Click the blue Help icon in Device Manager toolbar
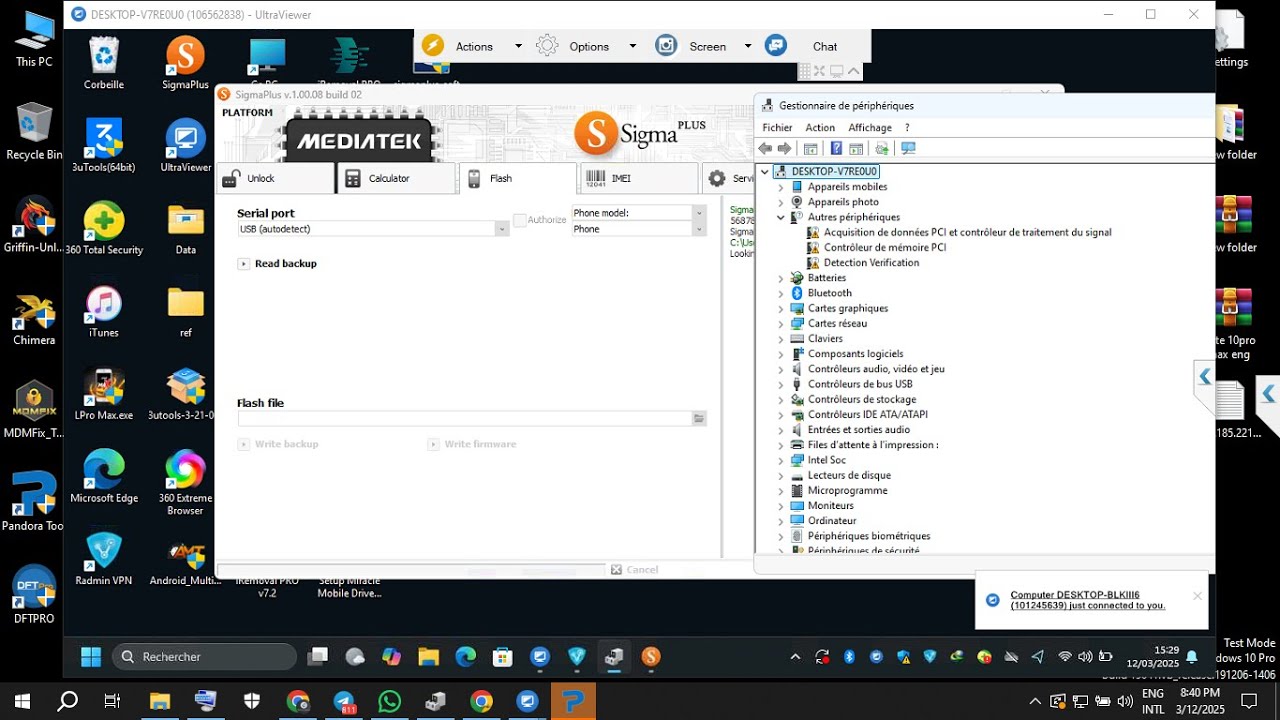 coord(836,149)
